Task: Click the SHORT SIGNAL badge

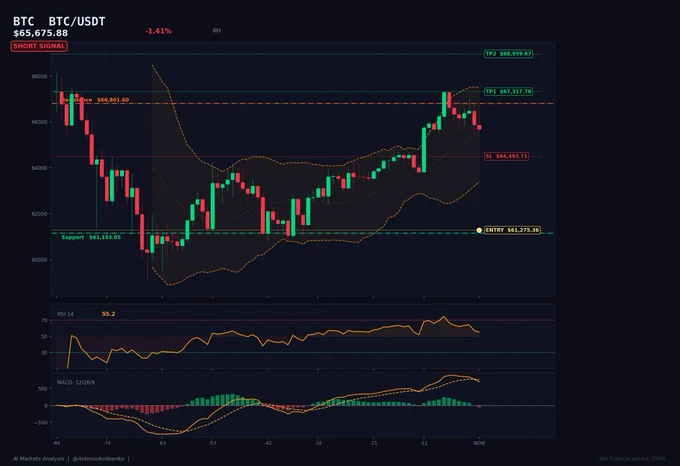Action: 39,46
